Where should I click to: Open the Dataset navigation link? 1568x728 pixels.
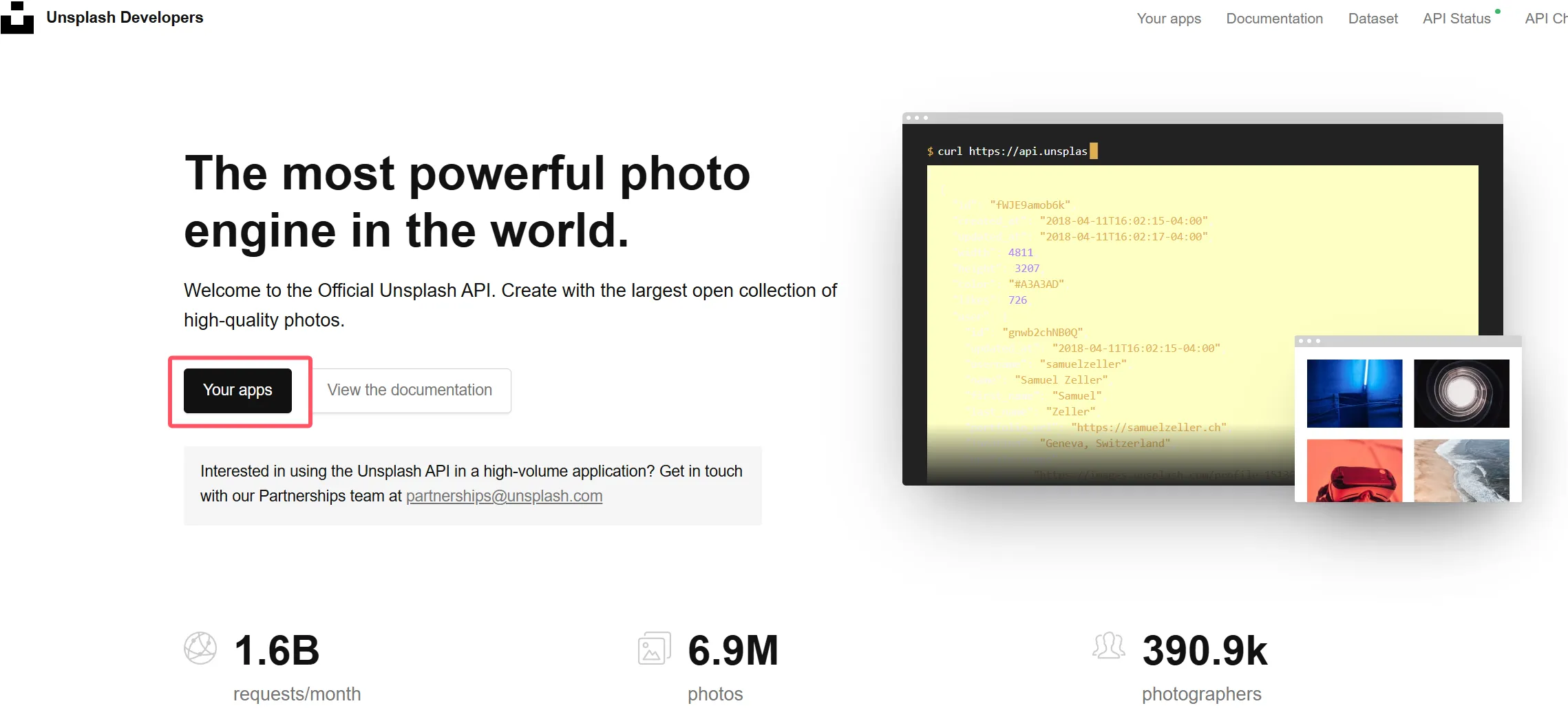(1373, 19)
